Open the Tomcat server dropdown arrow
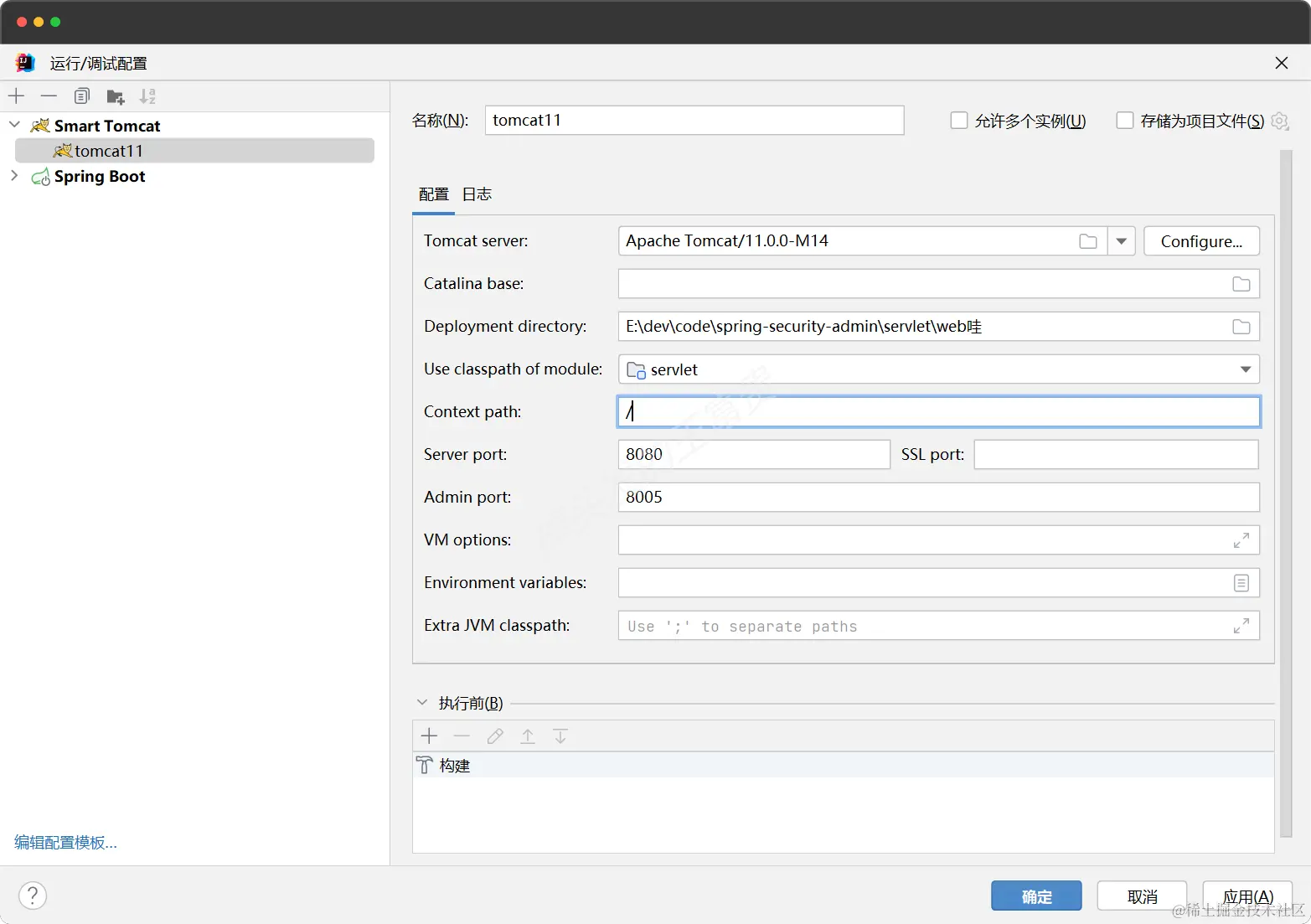This screenshot has height=924, width=1311. [1121, 241]
